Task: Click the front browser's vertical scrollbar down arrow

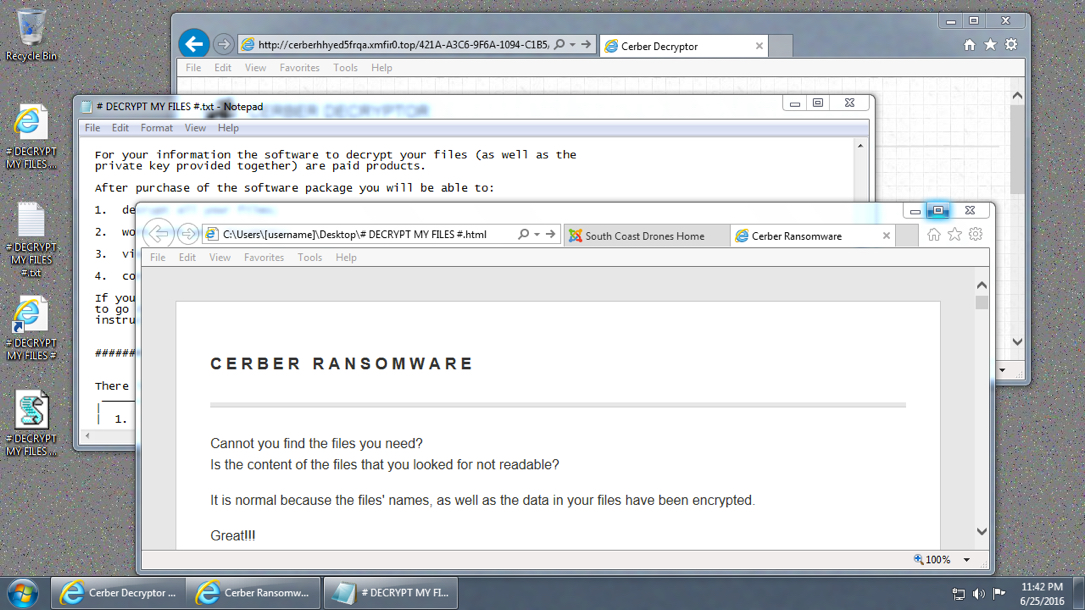Action: (981, 532)
